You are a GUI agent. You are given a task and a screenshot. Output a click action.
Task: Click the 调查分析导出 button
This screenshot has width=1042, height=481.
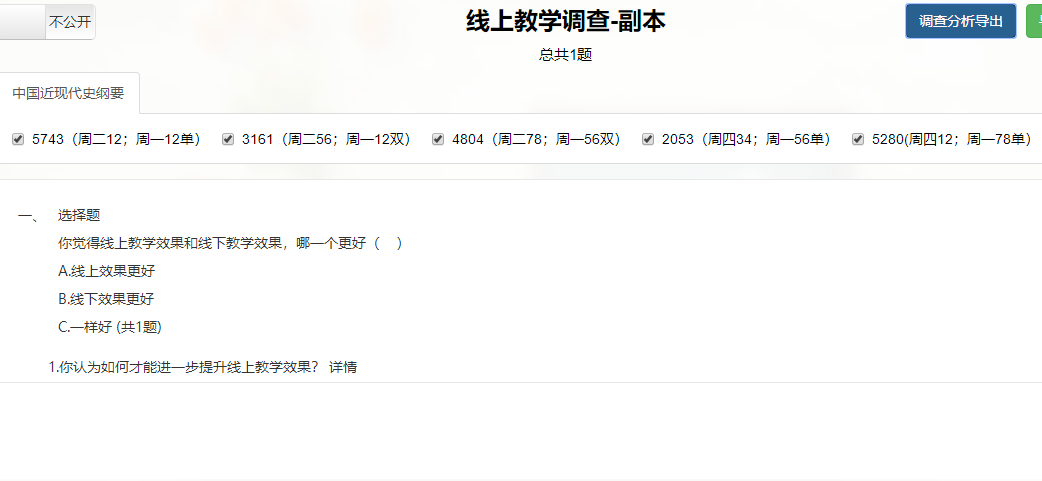(x=960, y=21)
